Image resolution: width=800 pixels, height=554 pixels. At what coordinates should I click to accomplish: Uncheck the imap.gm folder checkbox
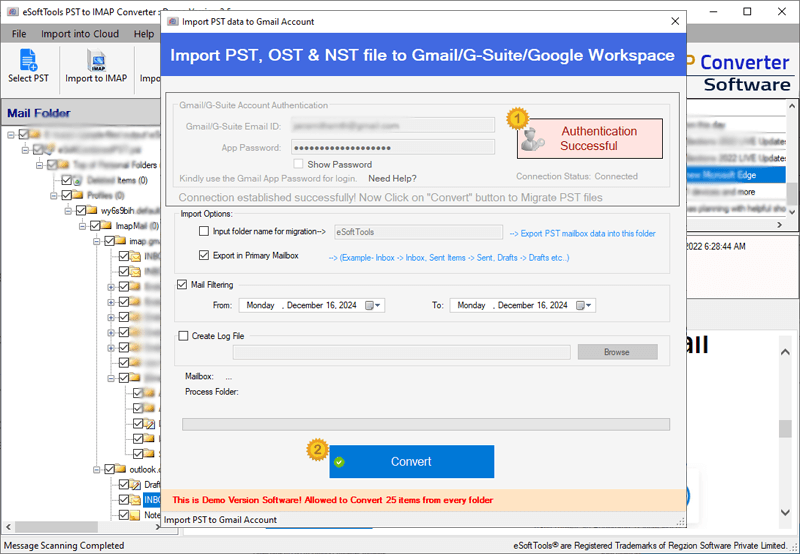click(x=109, y=241)
